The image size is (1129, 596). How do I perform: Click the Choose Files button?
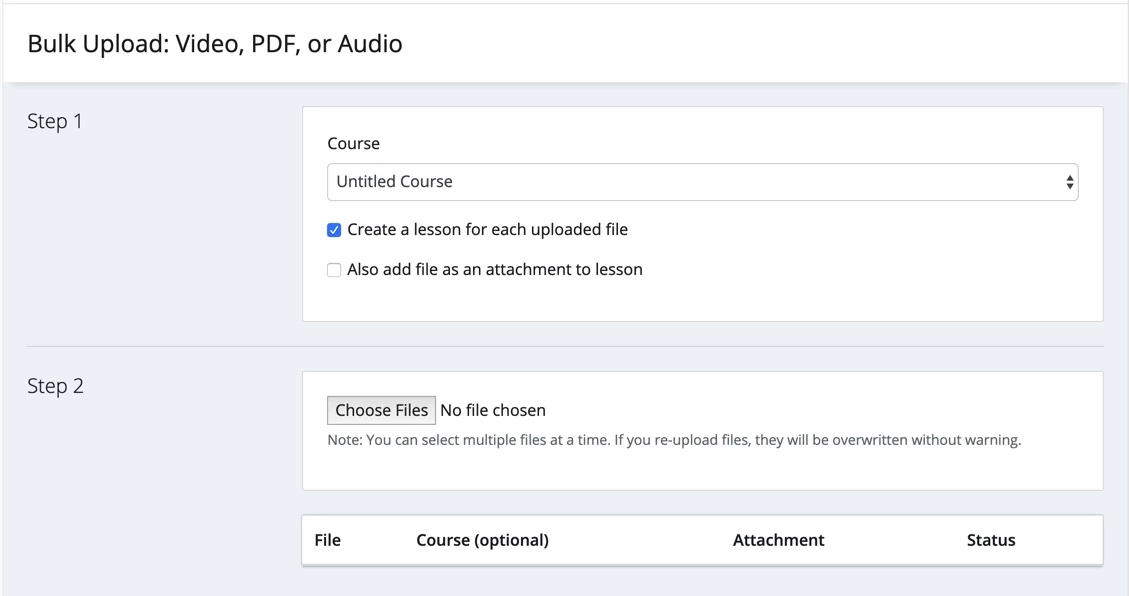tap(381, 410)
